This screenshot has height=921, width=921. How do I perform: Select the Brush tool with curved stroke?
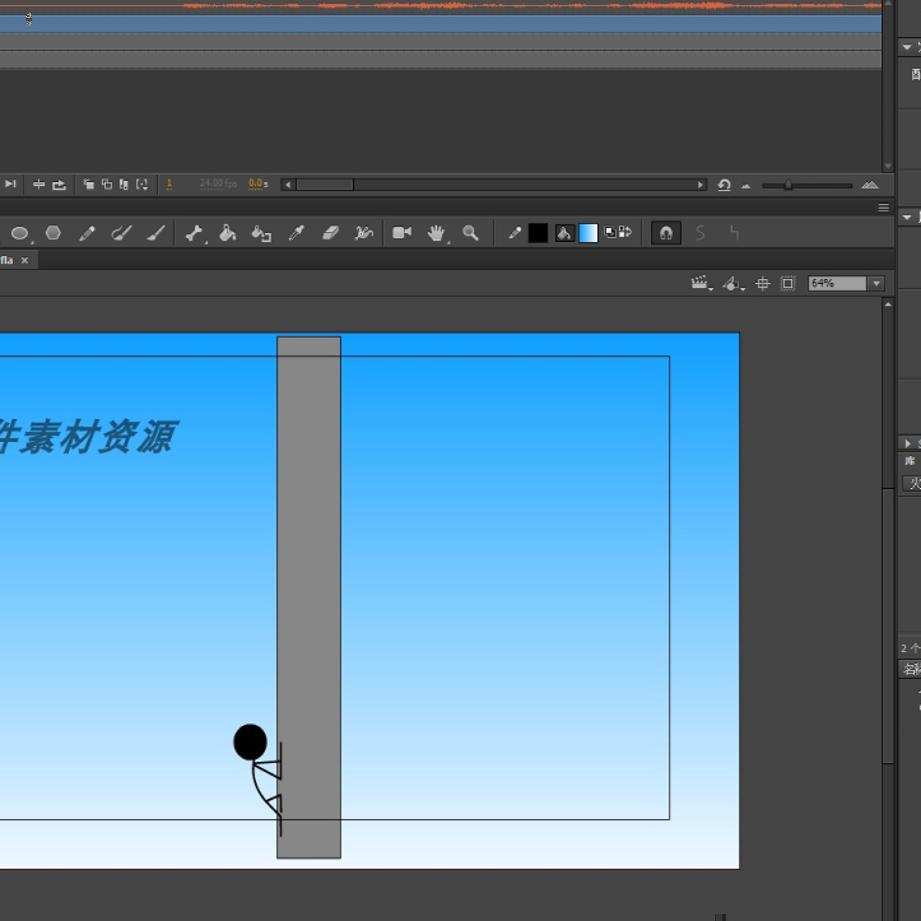point(121,233)
